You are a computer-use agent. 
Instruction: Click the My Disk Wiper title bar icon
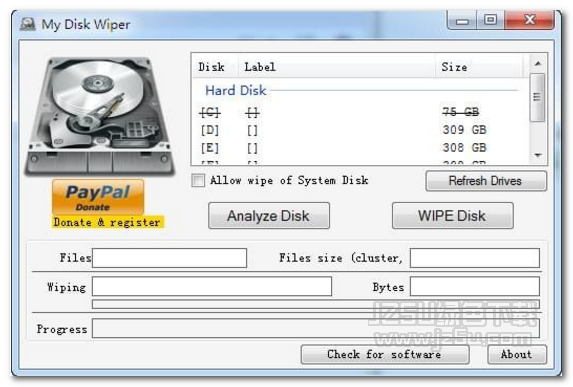pos(27,24)
